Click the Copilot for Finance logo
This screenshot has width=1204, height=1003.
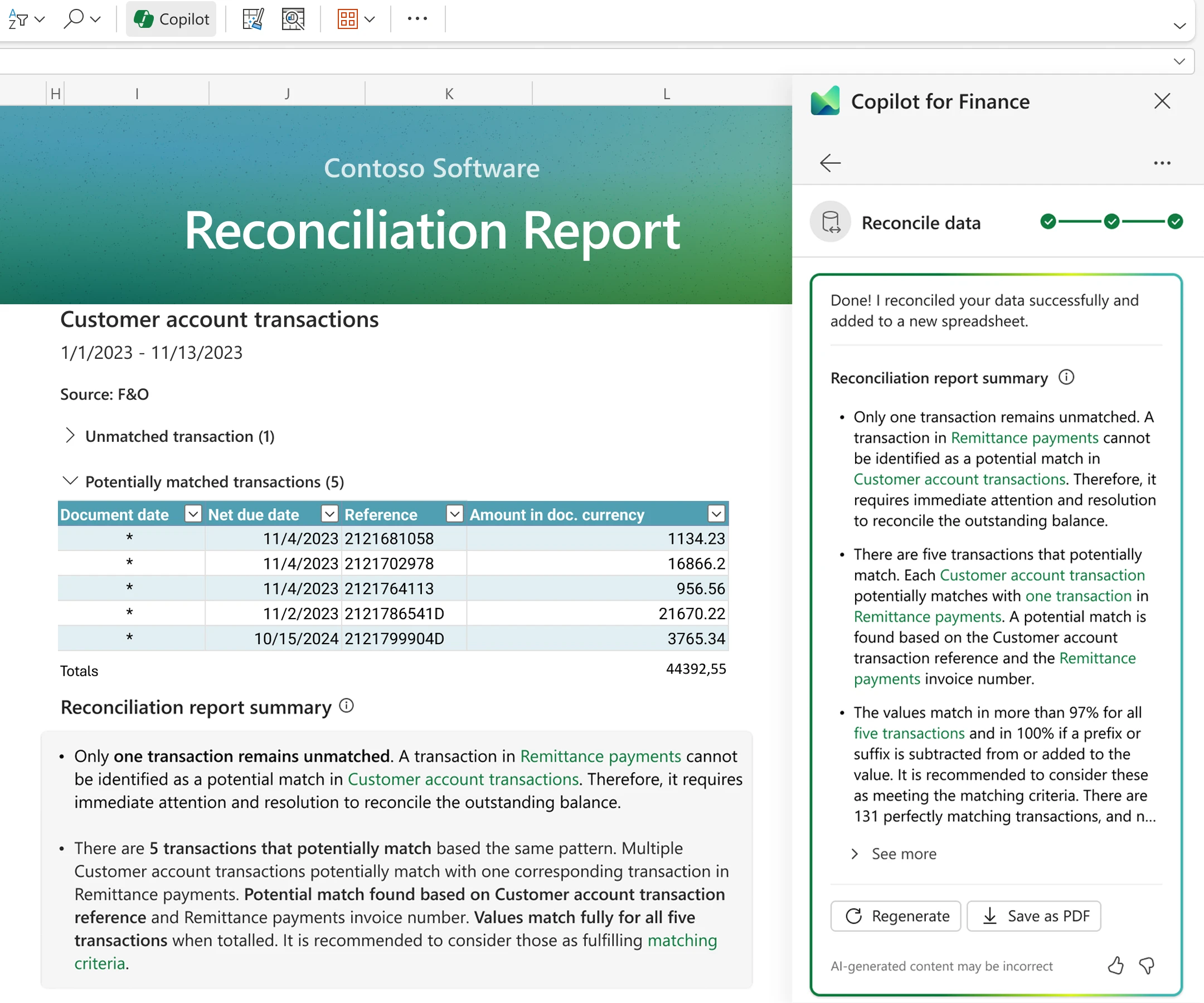(826, 101)
